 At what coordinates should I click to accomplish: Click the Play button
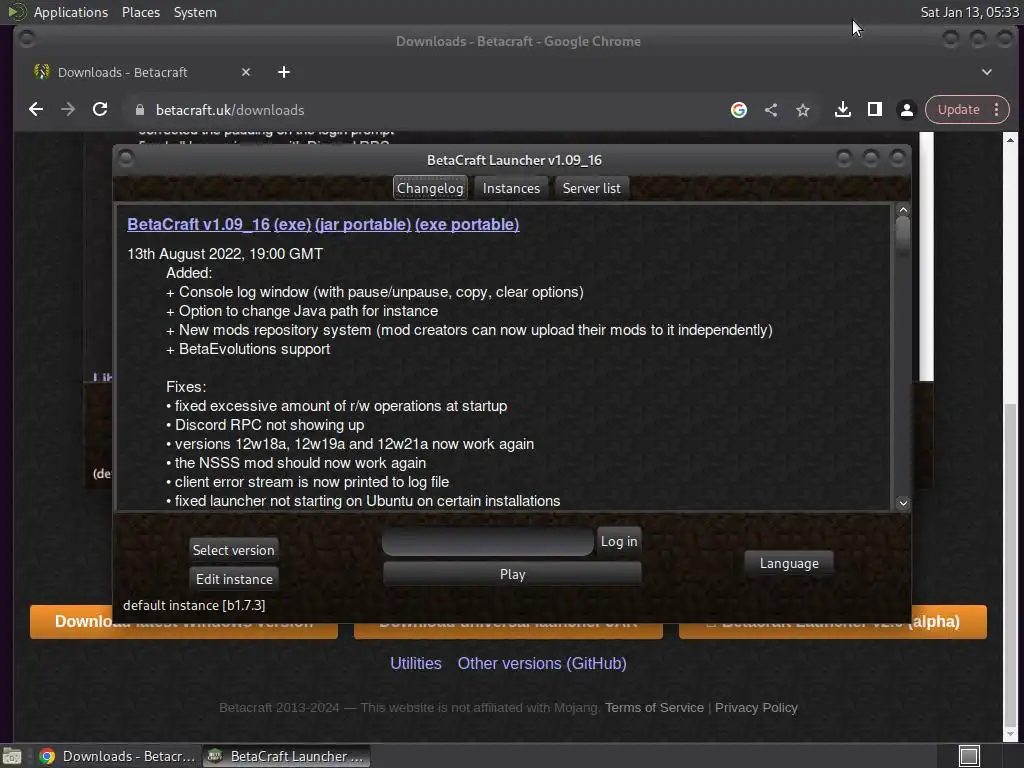pos(512,574)
